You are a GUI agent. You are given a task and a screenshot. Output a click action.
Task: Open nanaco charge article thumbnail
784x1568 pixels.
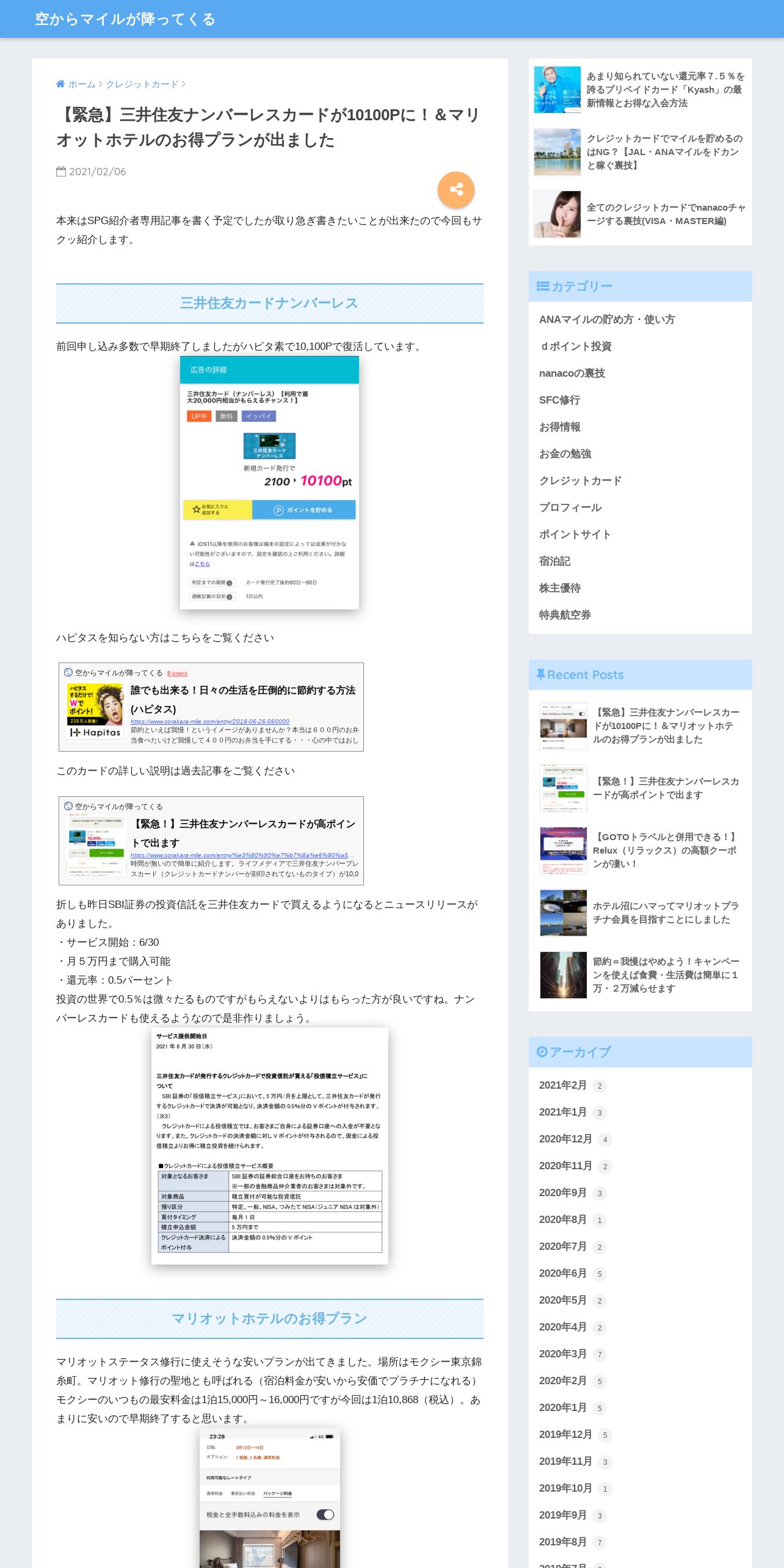[x=557, y=214]
